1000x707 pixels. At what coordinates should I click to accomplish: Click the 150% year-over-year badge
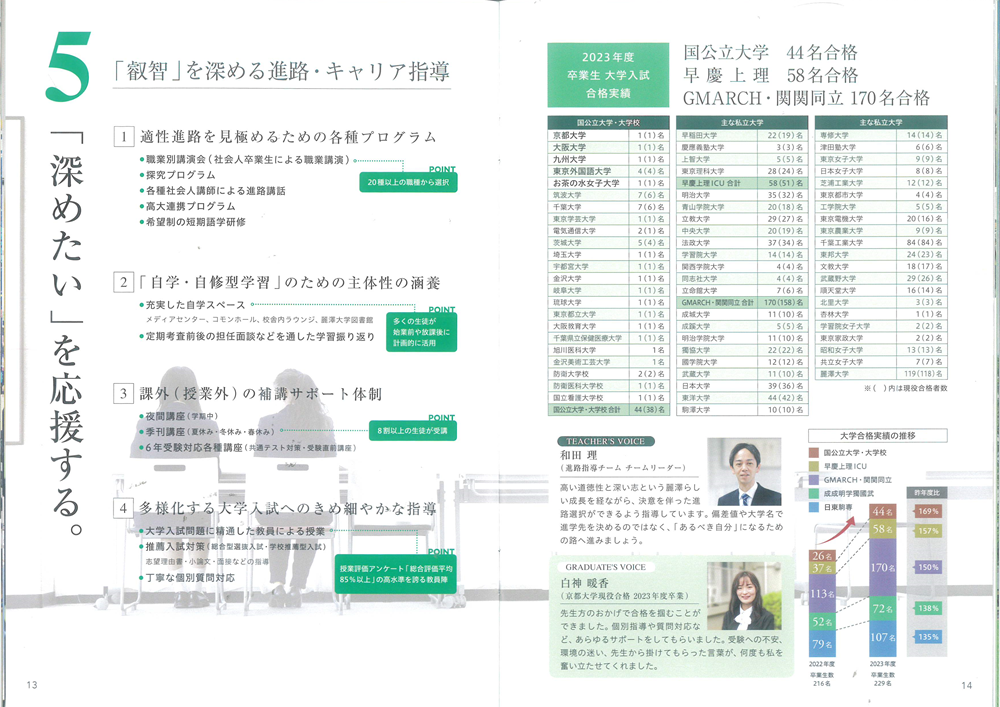pyautogui.click(x=927, y=567)
